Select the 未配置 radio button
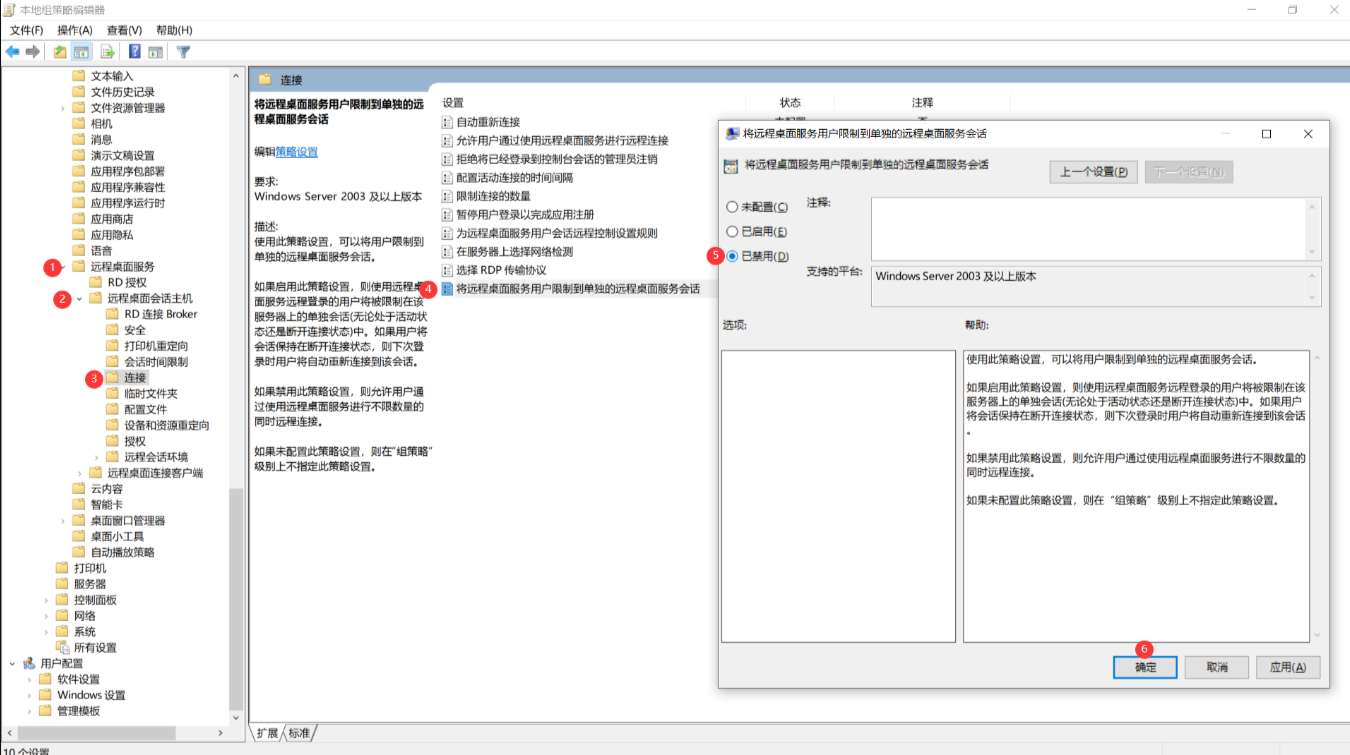This screenshot has height=755, width=1350. coord(733,207)
